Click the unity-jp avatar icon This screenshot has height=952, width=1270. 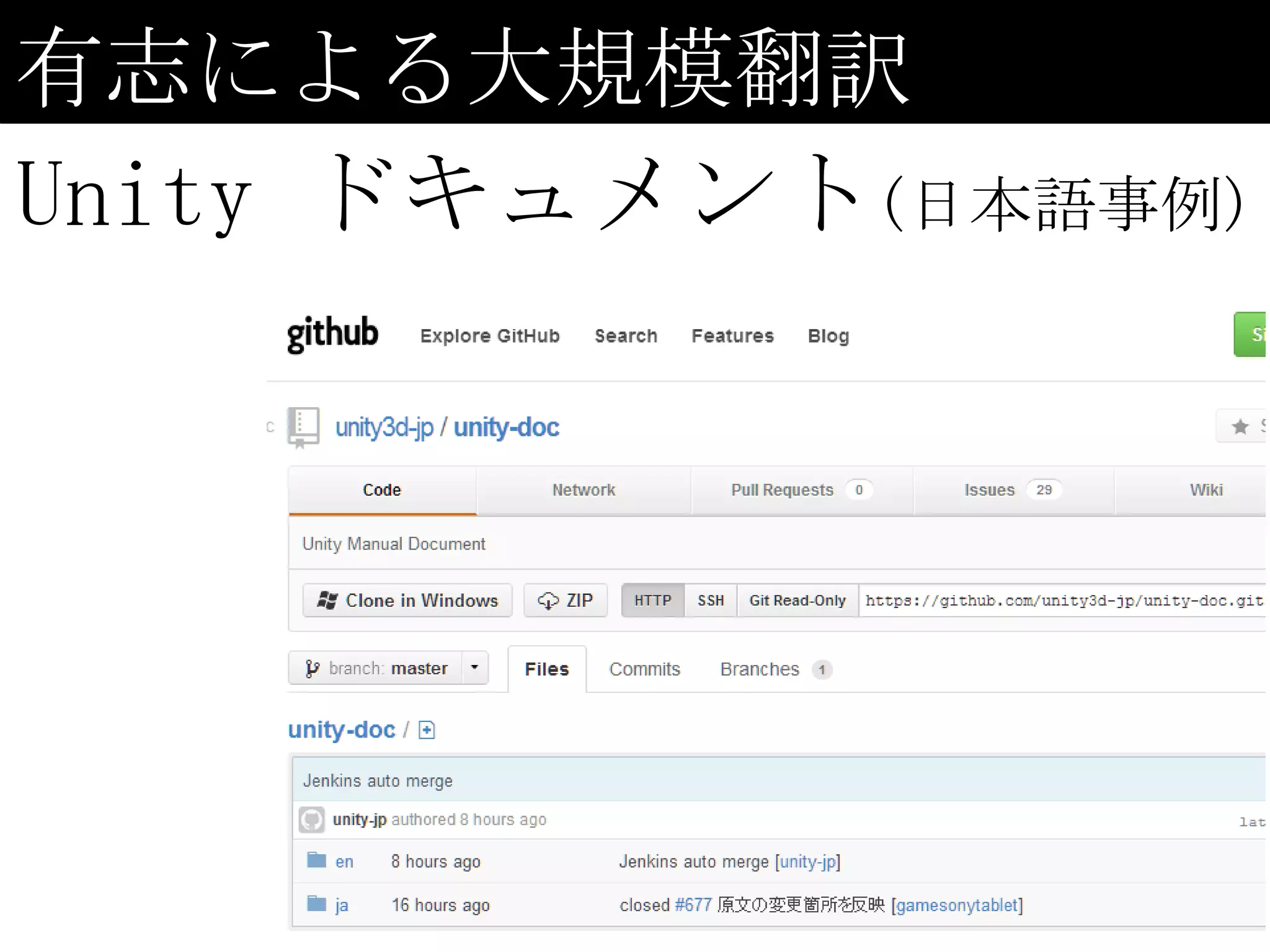(x=311, y=819)
